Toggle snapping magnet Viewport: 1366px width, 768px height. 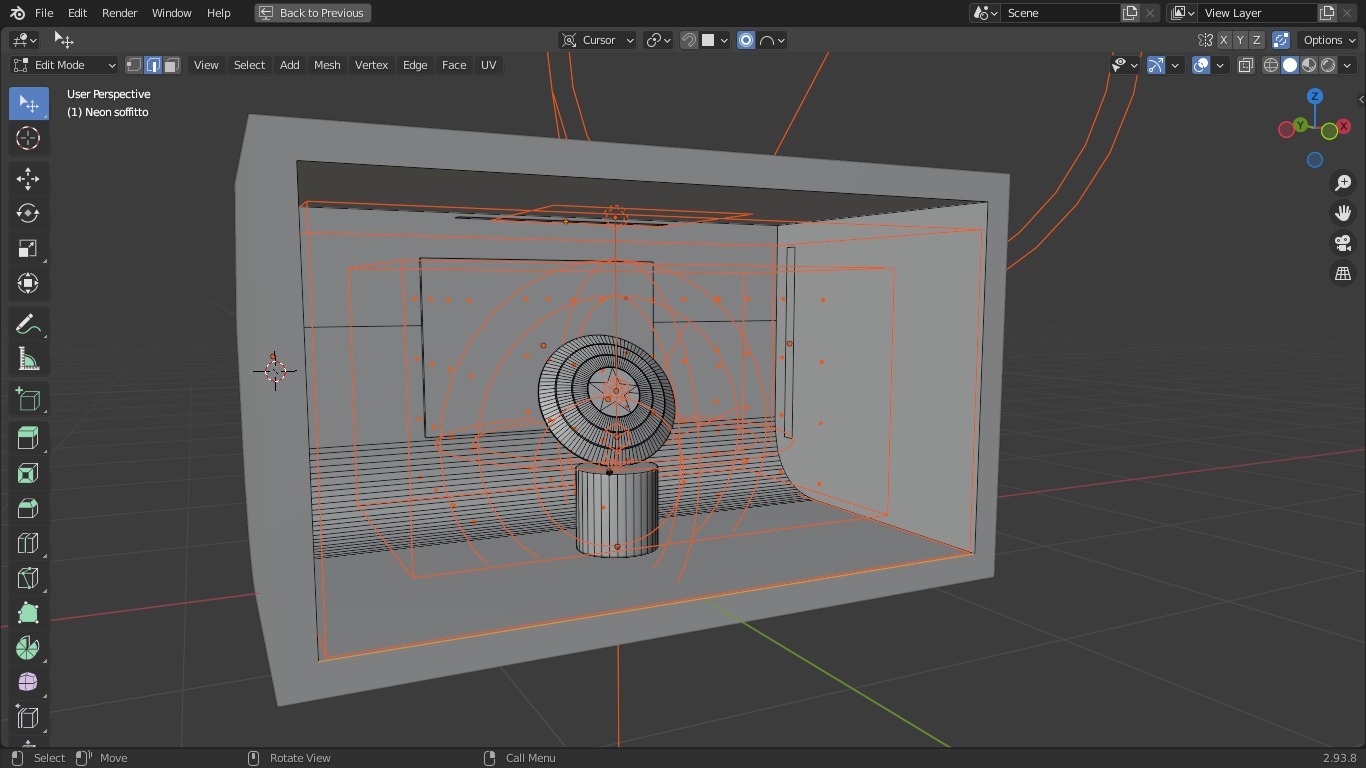point(689,40)
